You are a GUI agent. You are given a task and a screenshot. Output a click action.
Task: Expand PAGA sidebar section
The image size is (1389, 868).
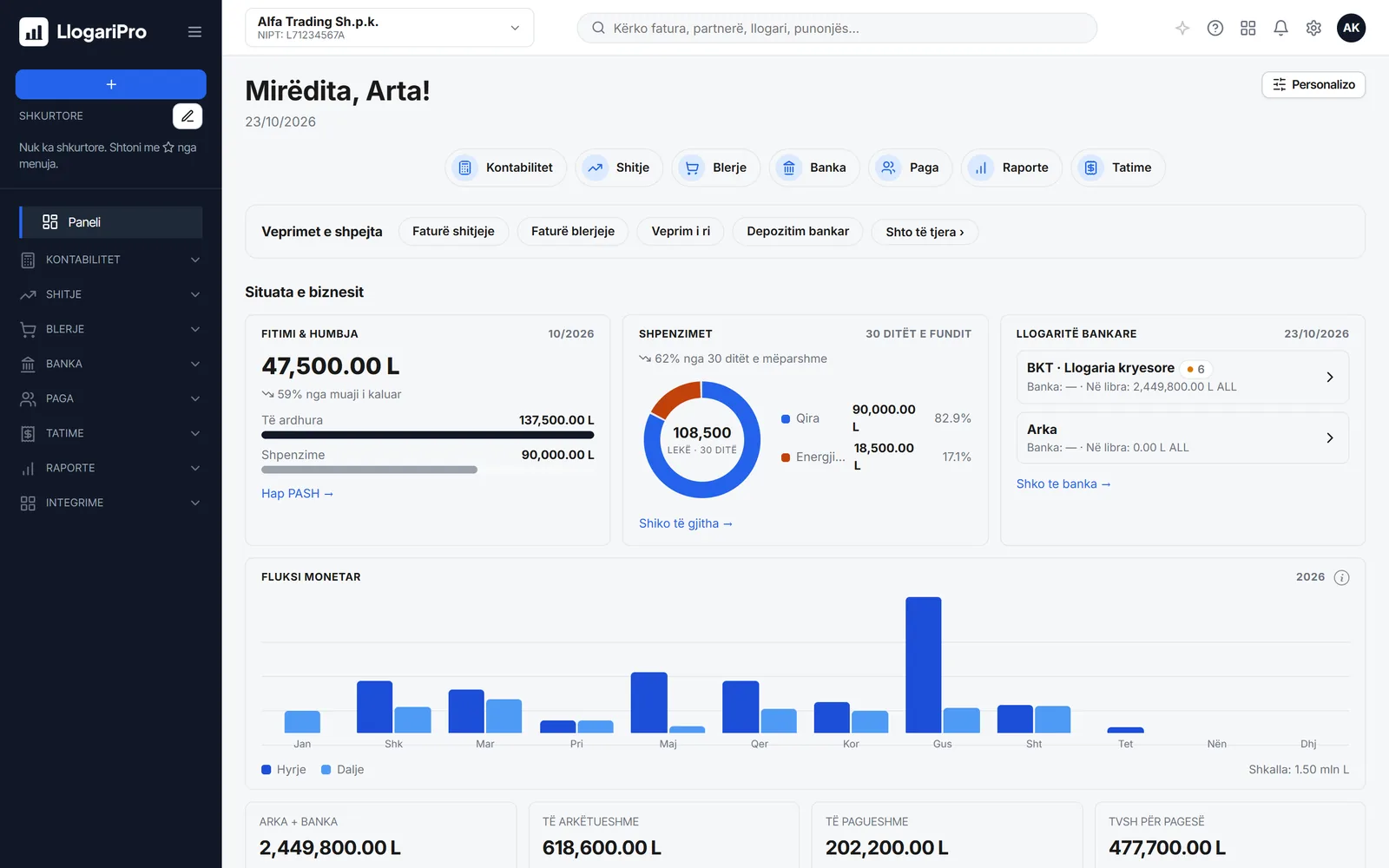coord(111,398)
